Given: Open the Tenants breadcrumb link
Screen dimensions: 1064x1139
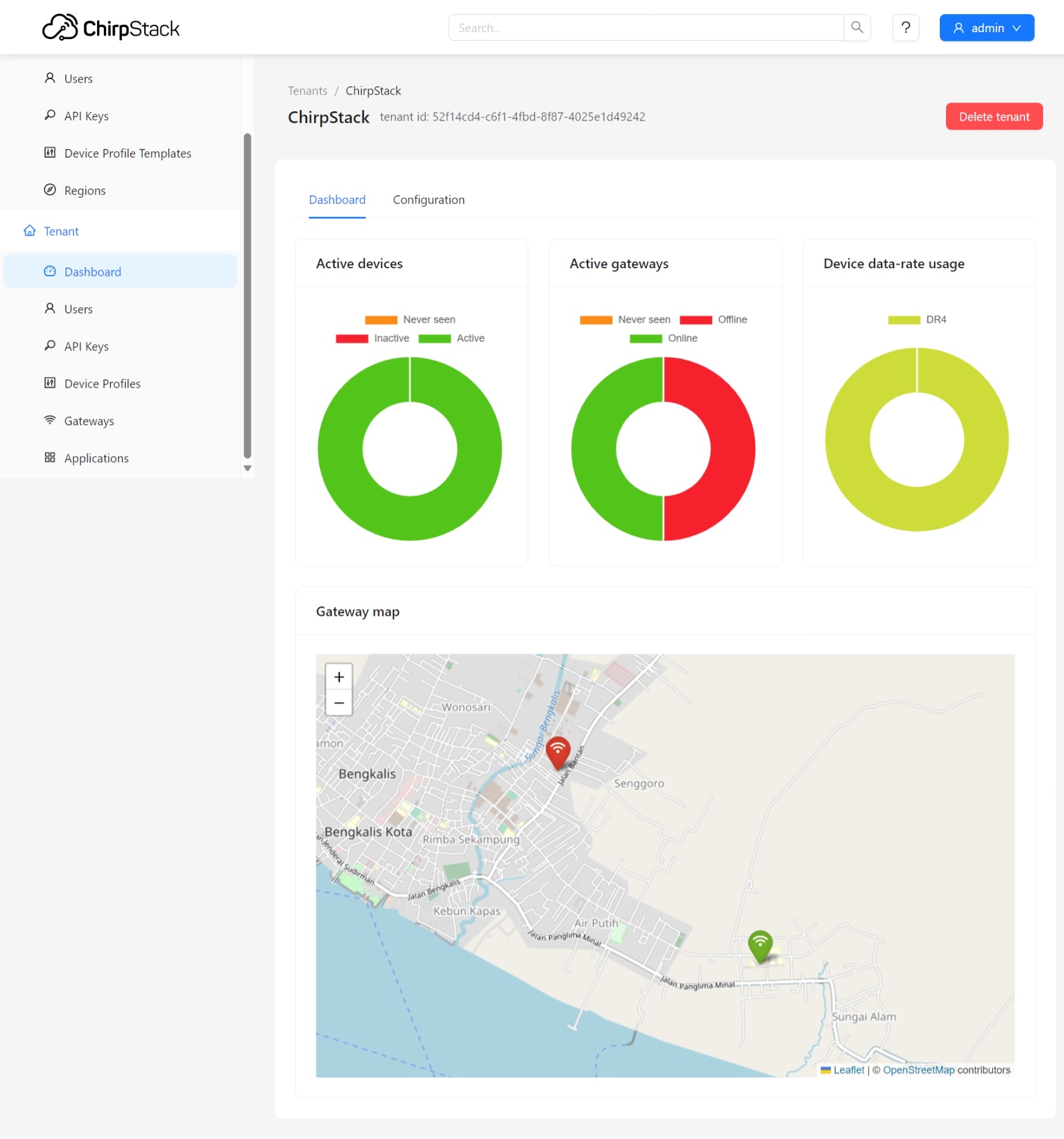Looking at the screenshot, I should [x=307, y=91].
